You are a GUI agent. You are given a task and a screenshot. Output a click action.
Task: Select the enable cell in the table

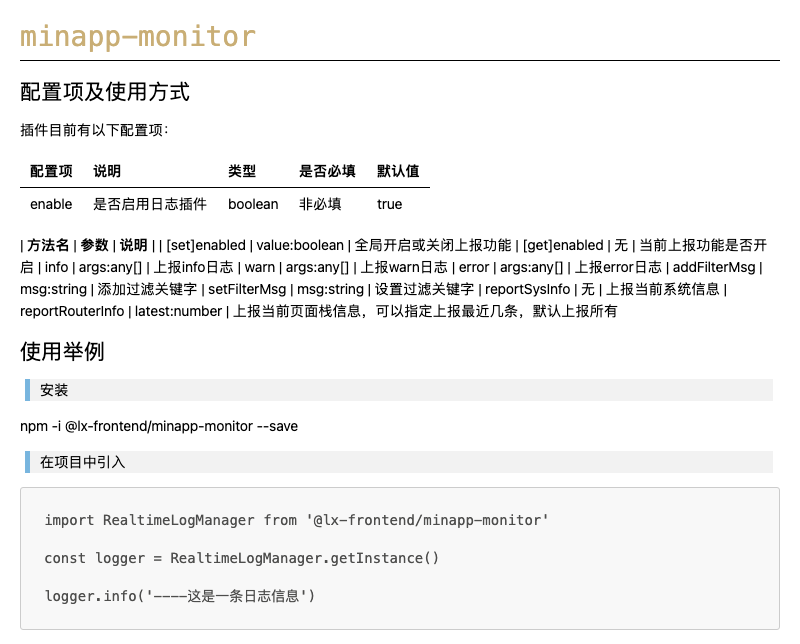pyautogui.click(x=51, y=204)
